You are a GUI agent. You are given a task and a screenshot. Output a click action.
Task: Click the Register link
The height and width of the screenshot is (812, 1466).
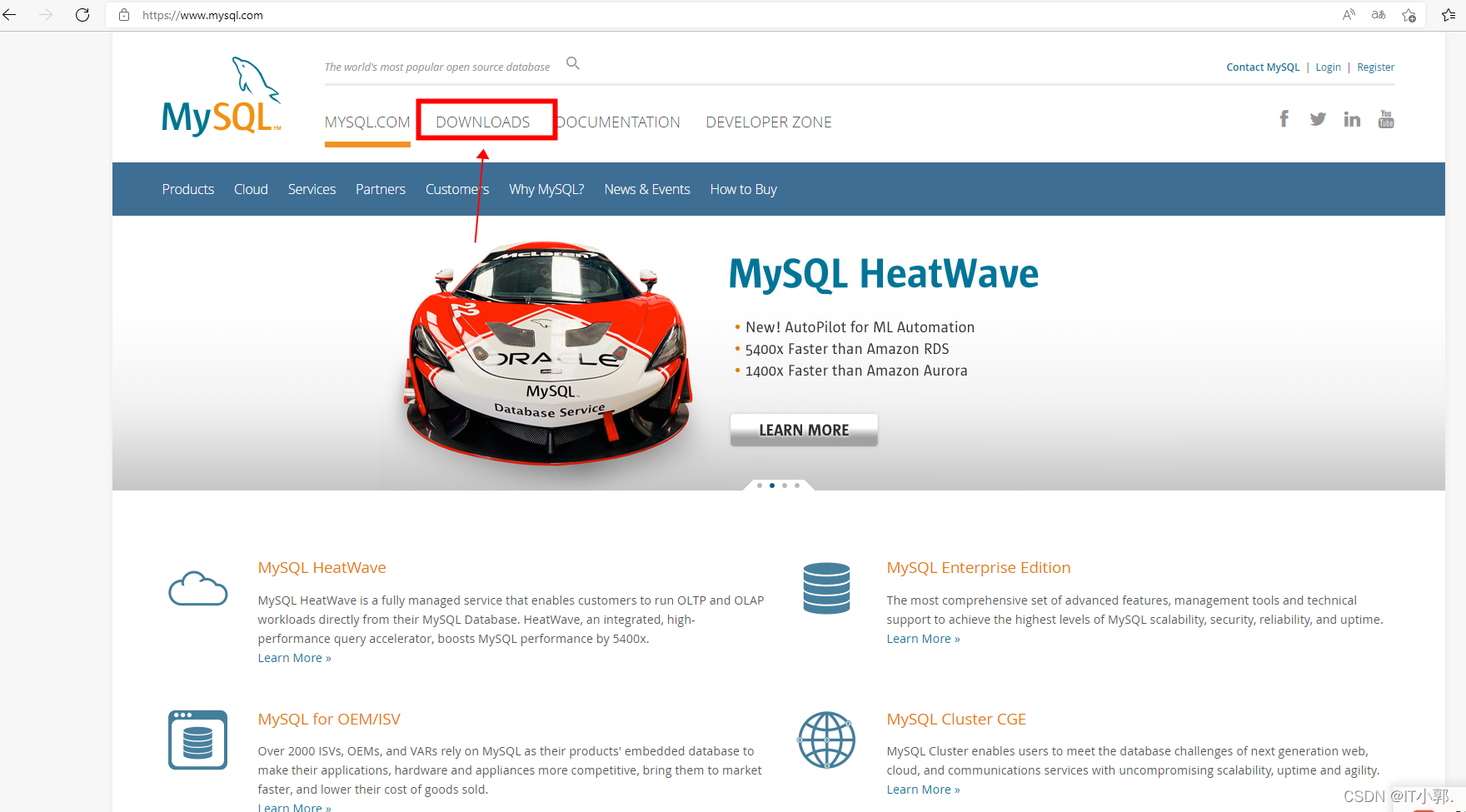[x=1376, y=67]
